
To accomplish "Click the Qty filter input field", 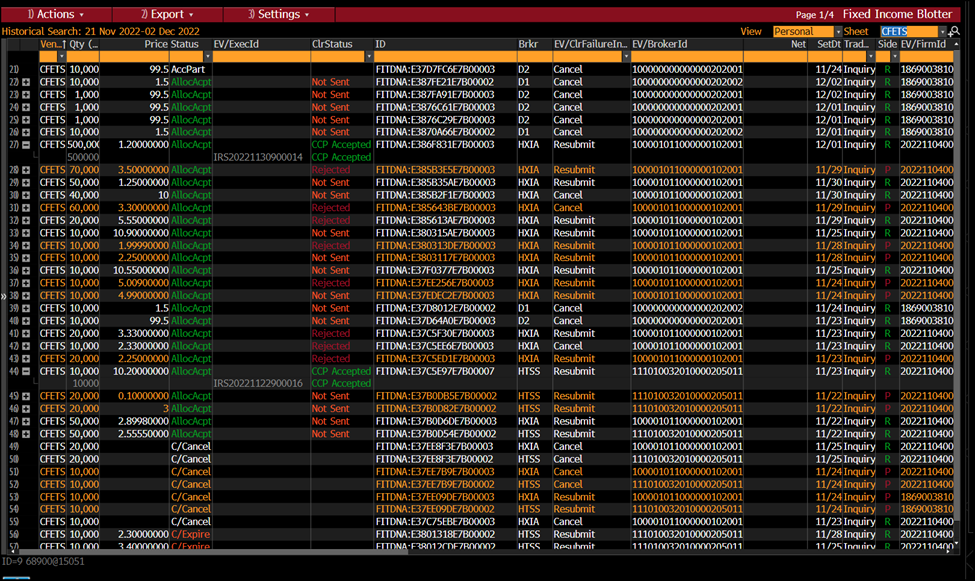I will (x=83, y=57).
